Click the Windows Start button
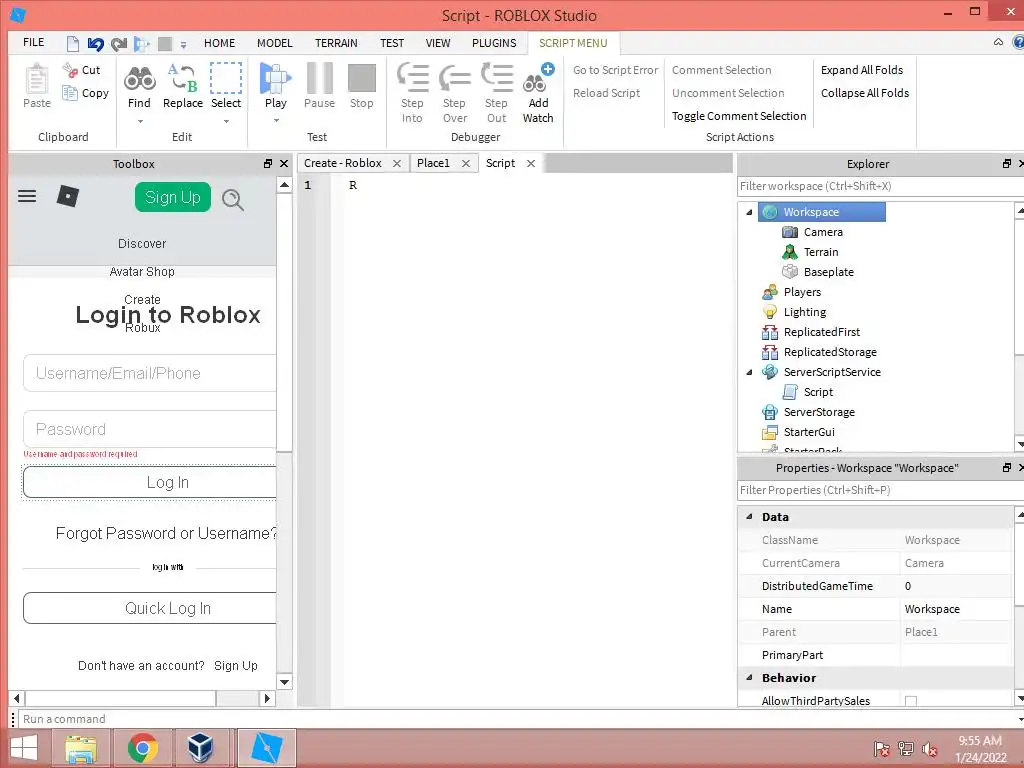This screenshot has height=768, width=1024. point(24,748)
